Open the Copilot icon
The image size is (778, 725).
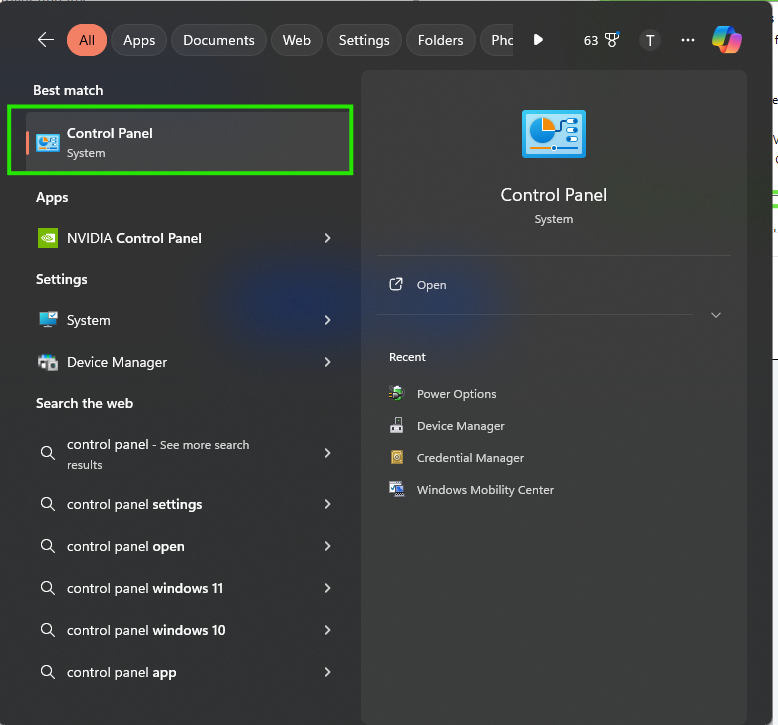point(726,40)
